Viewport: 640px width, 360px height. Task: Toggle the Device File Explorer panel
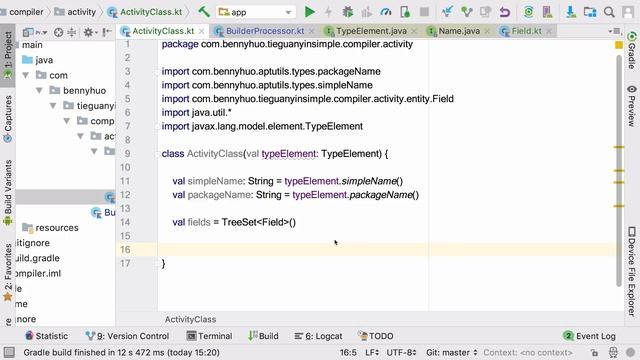[x=631, y=271]
